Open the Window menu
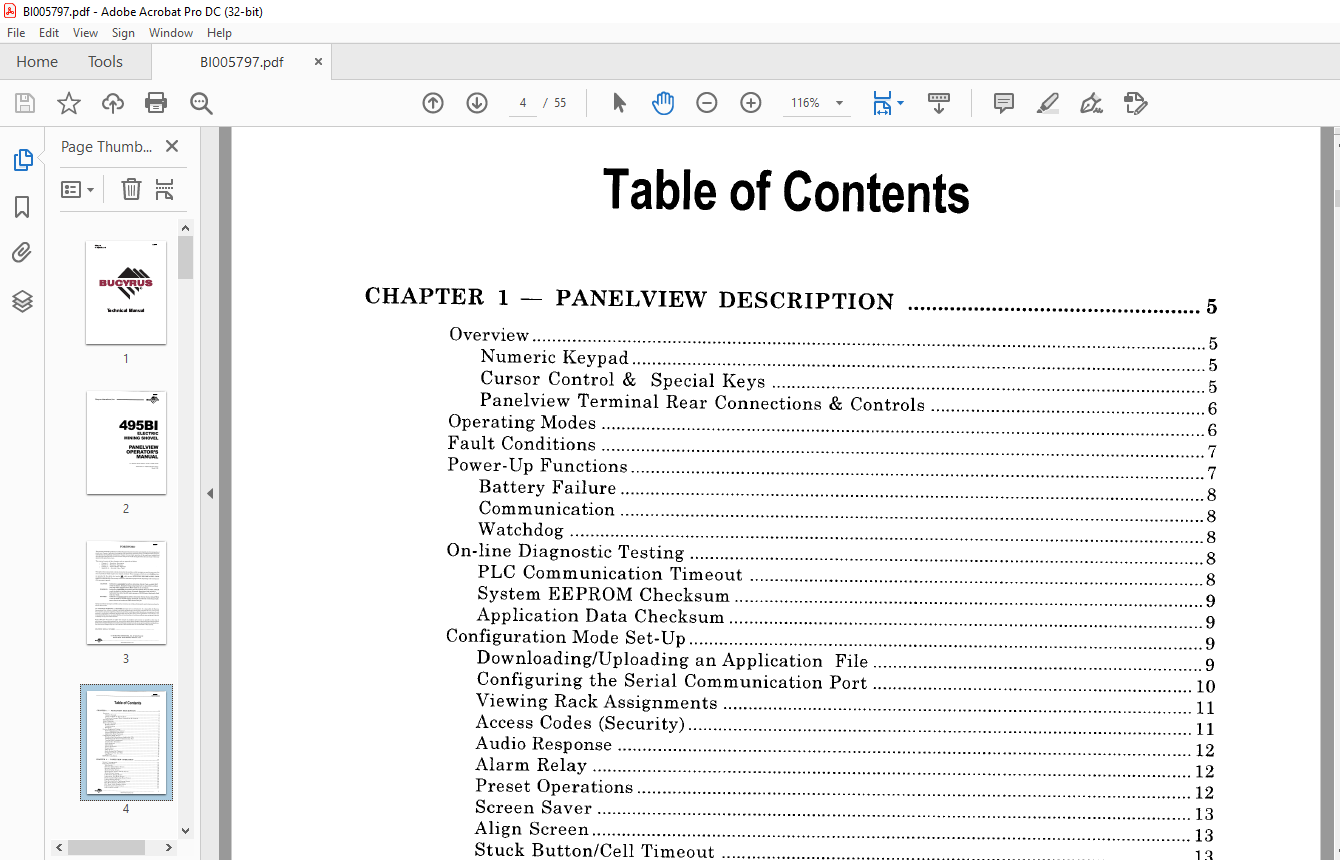Image resolution: width=1340 pixels, height=860 pixels. point(171,33)
